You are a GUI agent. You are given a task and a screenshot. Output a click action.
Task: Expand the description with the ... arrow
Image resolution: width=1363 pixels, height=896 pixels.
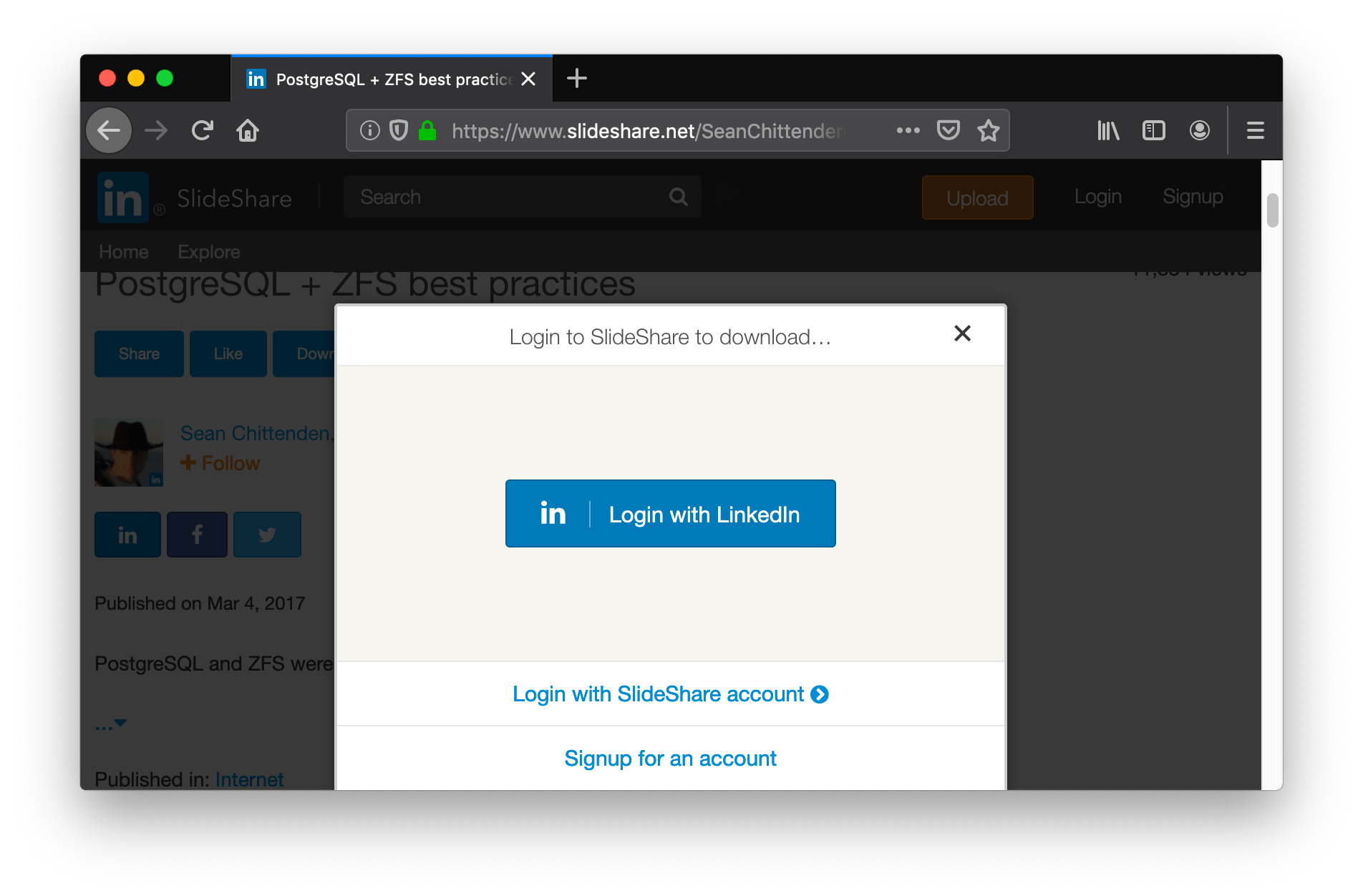pos(111,724)
